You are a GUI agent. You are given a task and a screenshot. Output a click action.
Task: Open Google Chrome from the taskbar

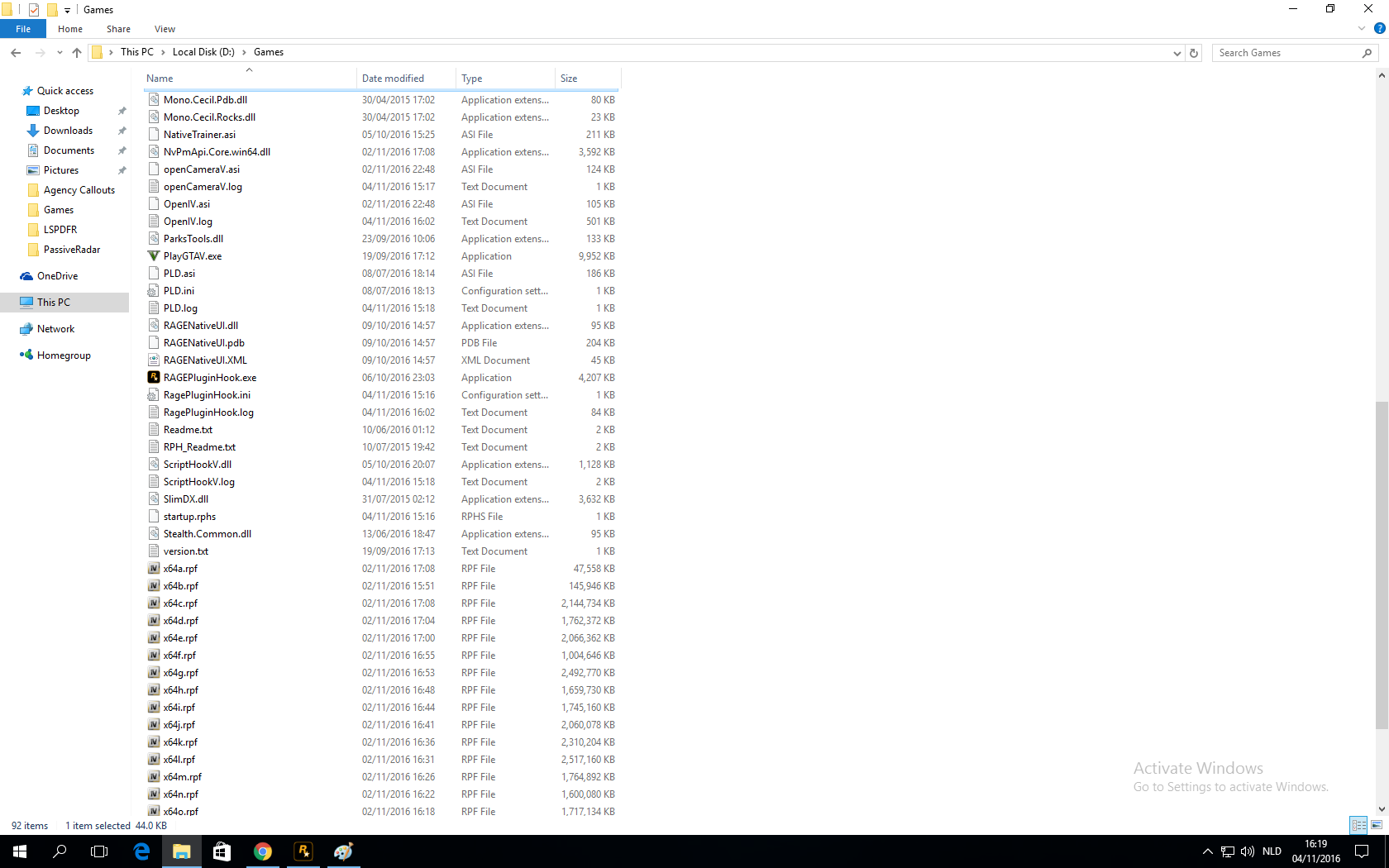[263, 851]
